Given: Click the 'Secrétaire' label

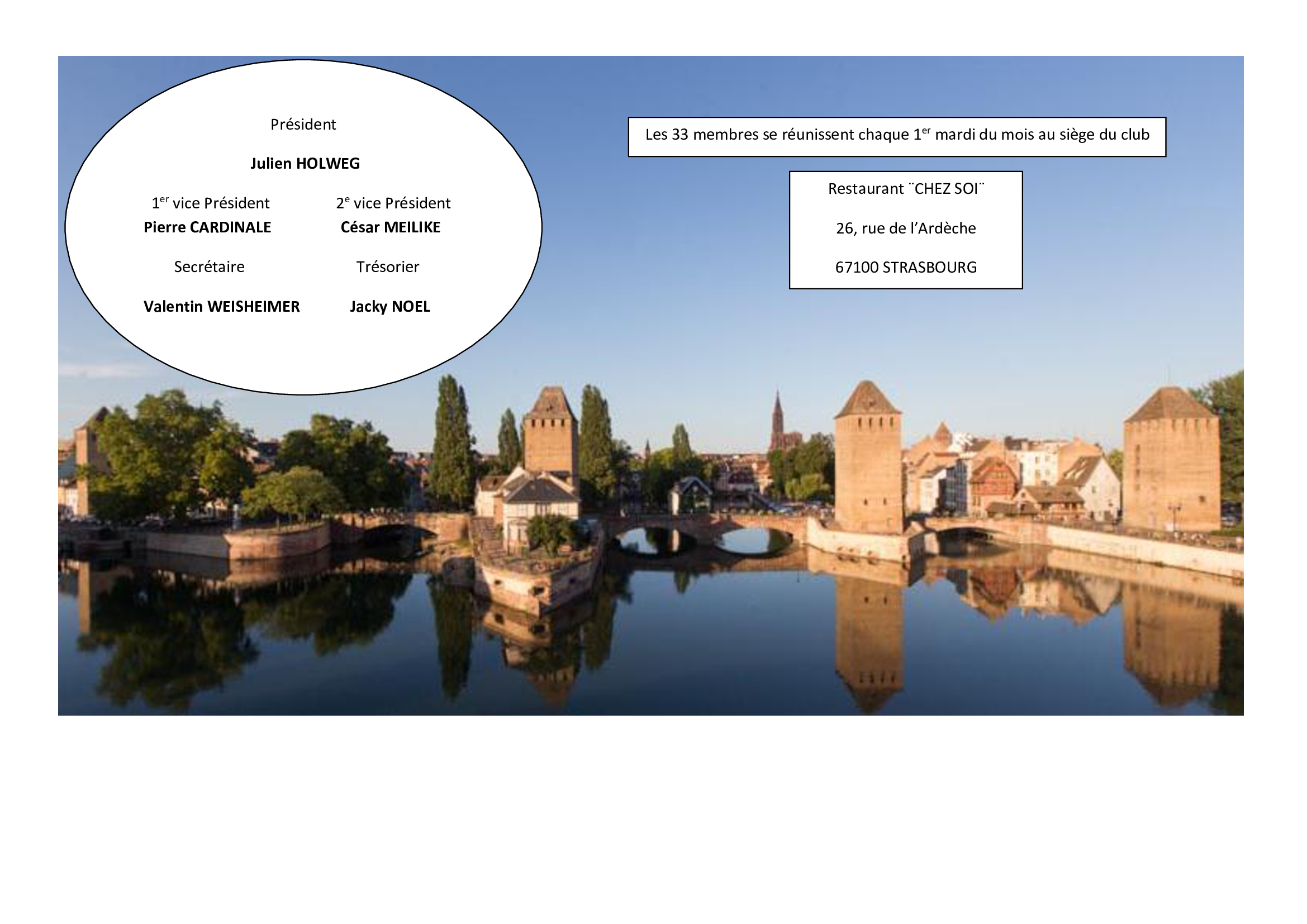Looking at the screenshot, I should pyautogui.click(x=209, y=267).
